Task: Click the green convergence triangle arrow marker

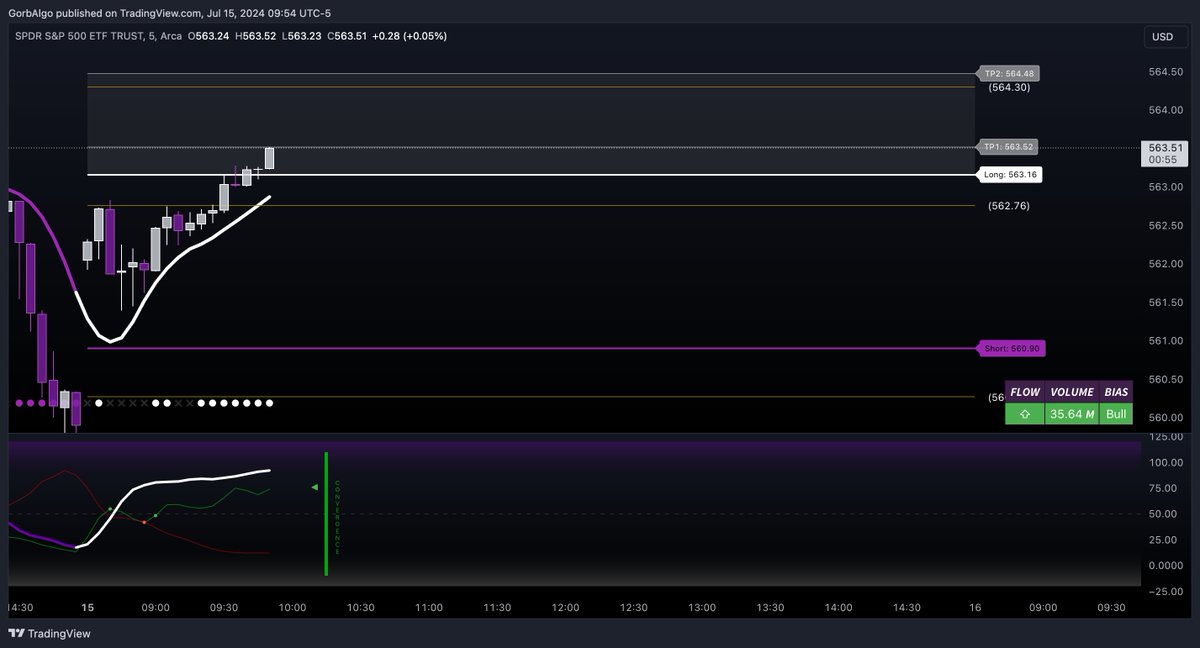Action: coord(315,487)
